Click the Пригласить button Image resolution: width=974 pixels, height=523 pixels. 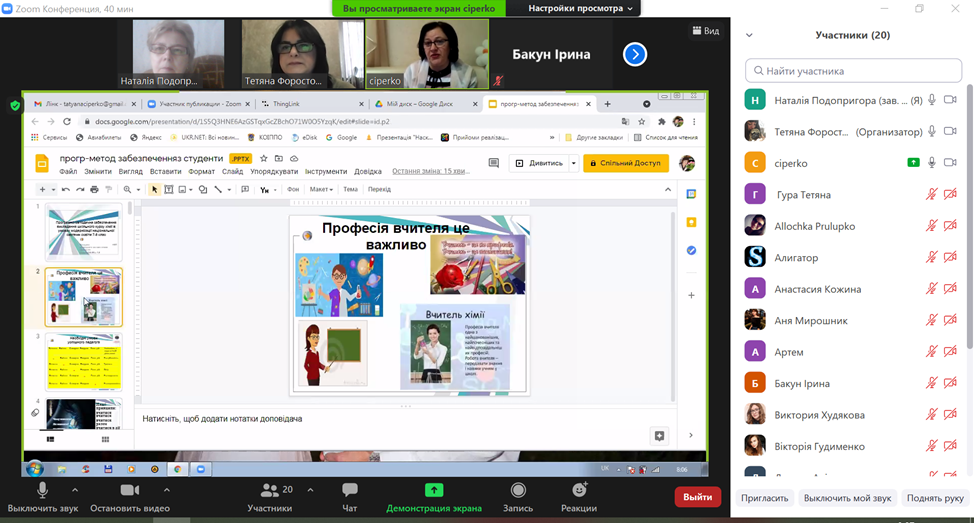(x=766, y=497)
